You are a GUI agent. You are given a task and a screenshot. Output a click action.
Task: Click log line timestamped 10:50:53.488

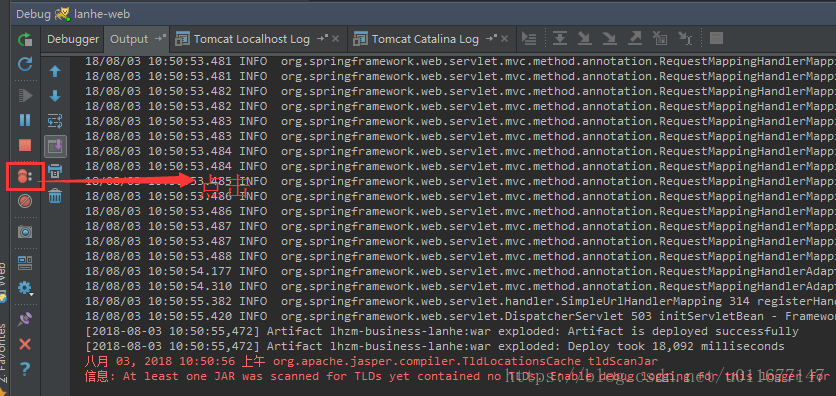point(461,256)
